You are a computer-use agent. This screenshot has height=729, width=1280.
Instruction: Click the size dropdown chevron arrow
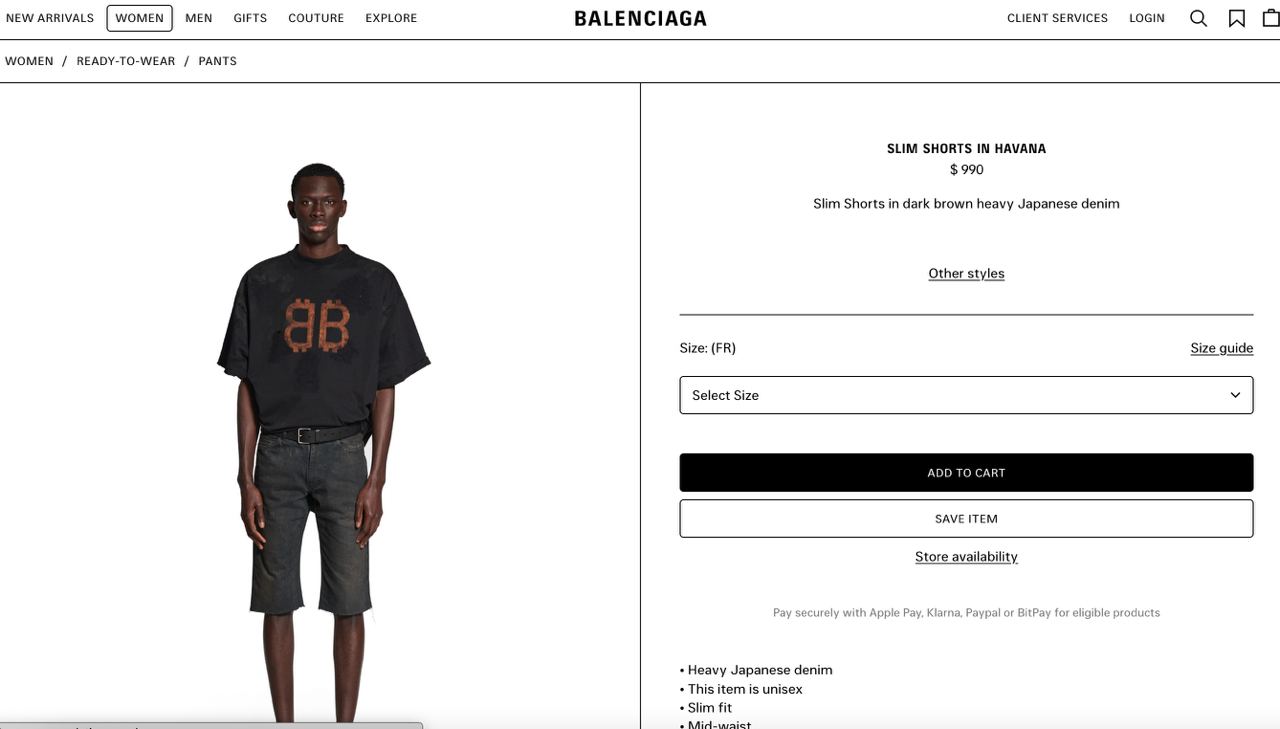tap(1235, 395)
